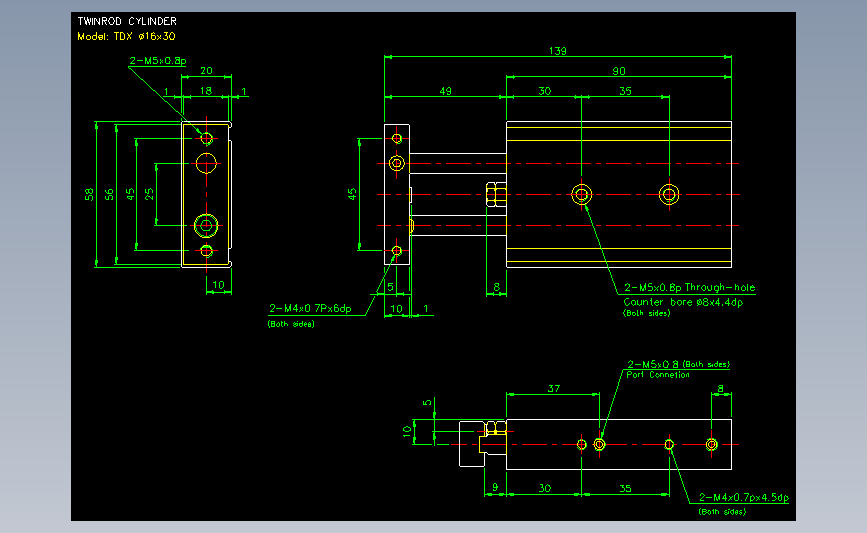Select '2-M5x0.8p Through-hole' annotation

pos(690,288)
